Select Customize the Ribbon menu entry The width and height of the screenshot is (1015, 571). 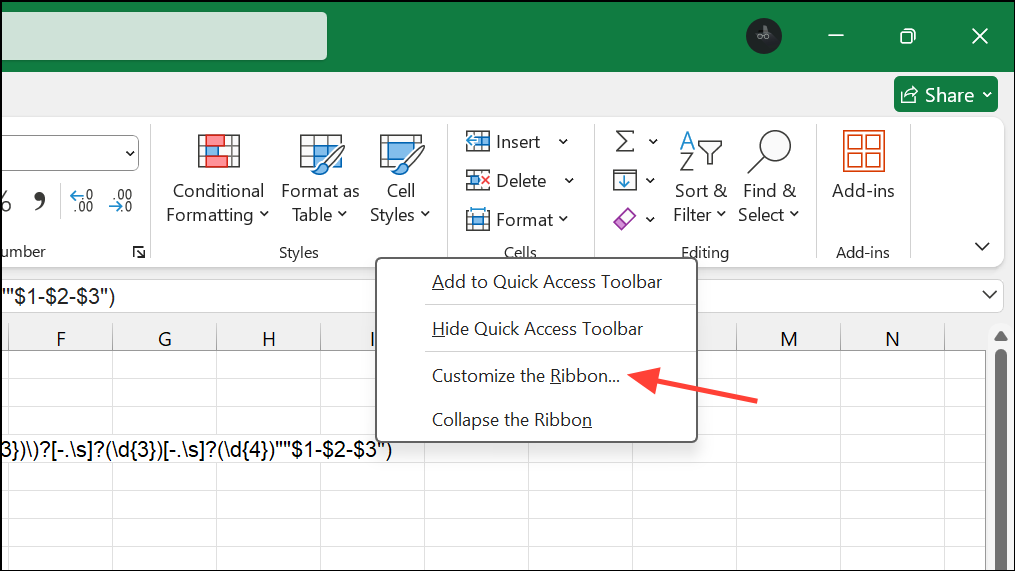tap(526, 376)
